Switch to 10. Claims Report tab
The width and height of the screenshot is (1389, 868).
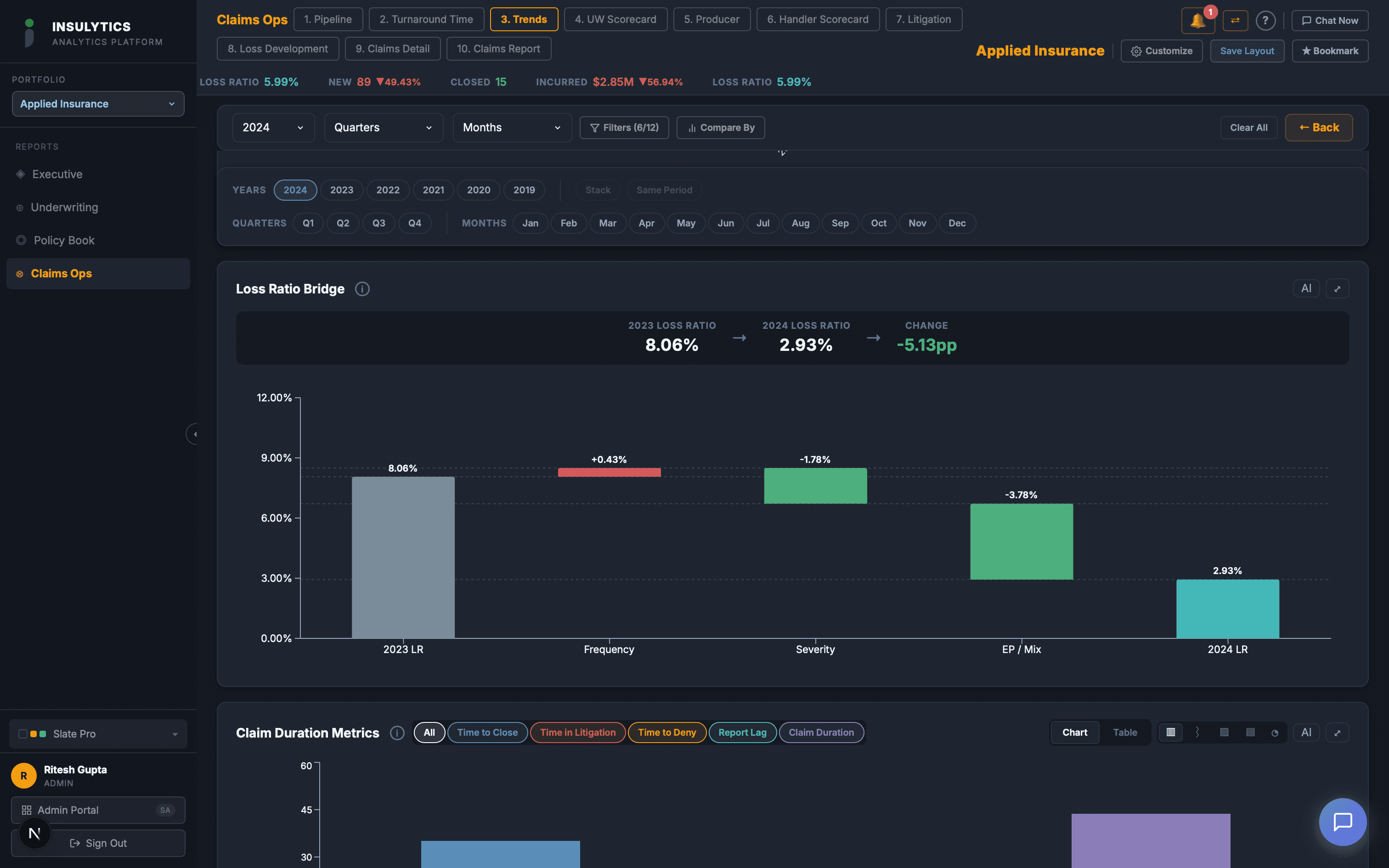(498, 49)
